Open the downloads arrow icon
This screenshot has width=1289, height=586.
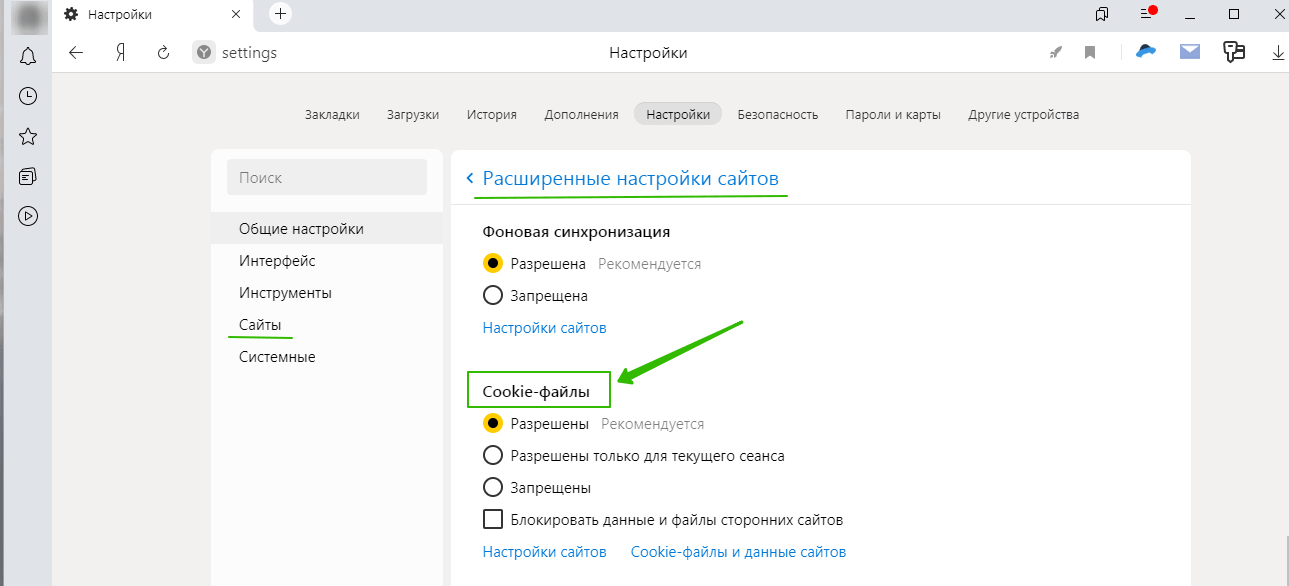point(1278,53)
